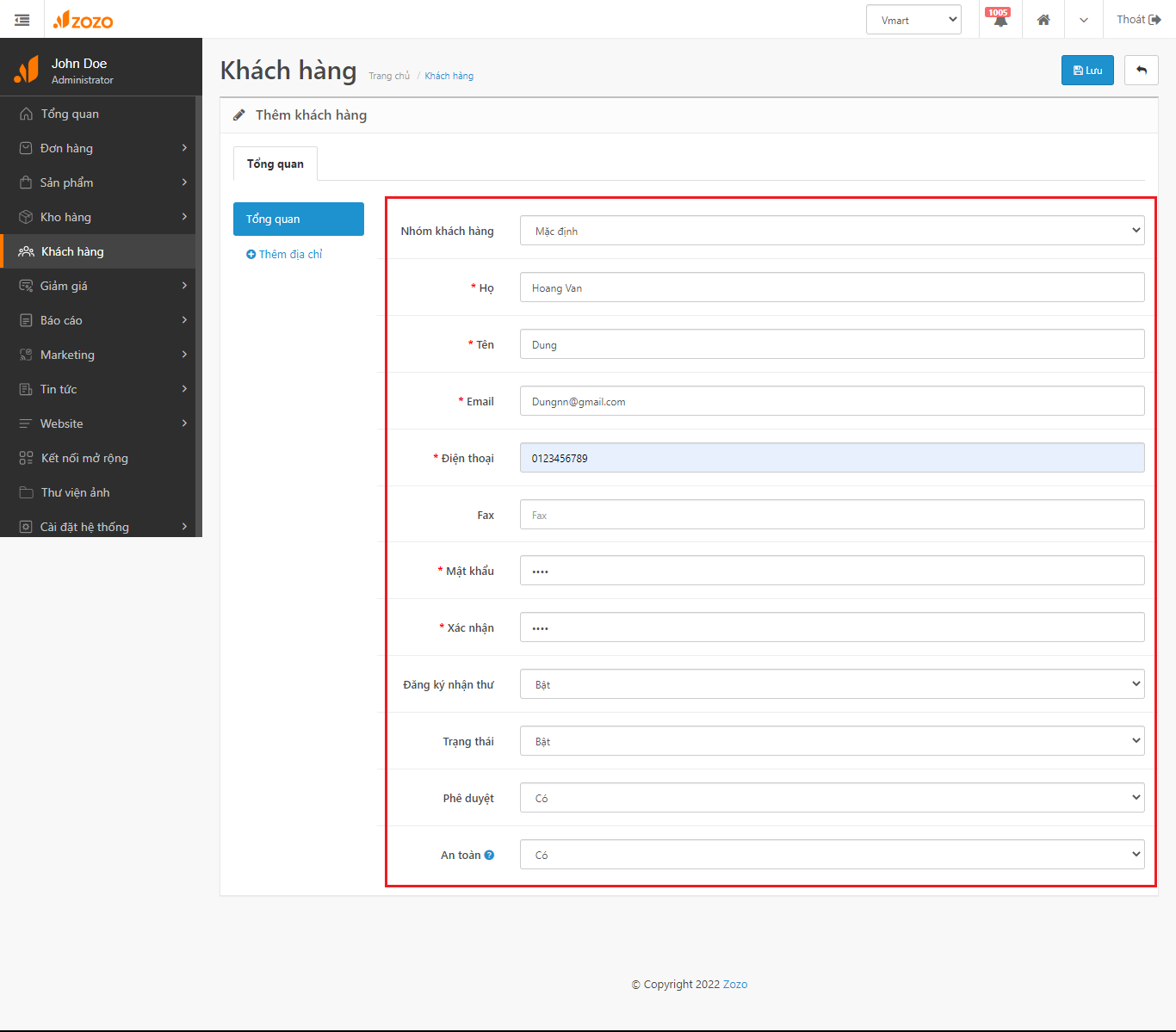Click the Báo cáo report icon
Screen dimensions: 1176x1032
[26, 320]
